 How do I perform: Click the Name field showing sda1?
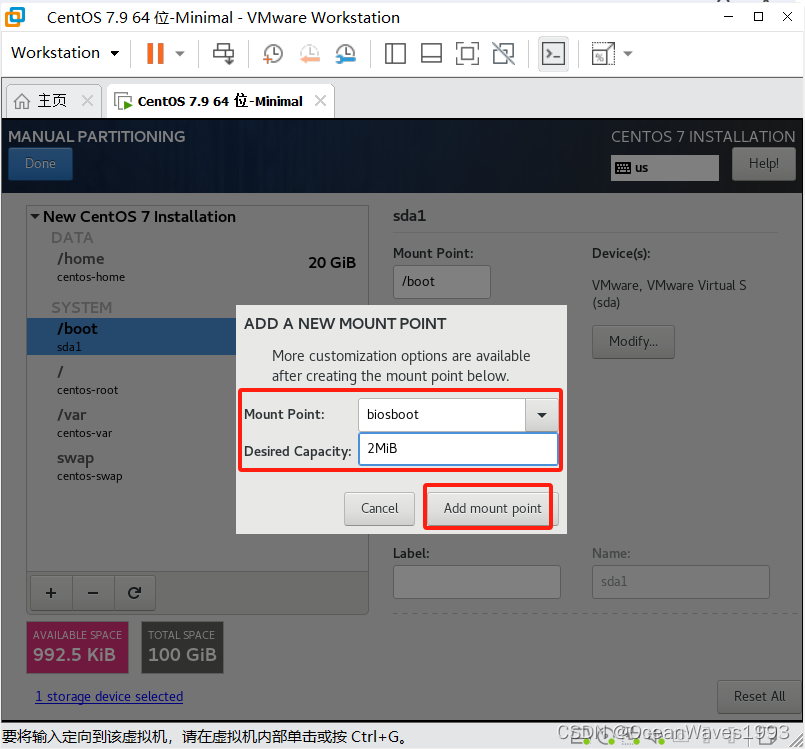(x=681, y=582)
